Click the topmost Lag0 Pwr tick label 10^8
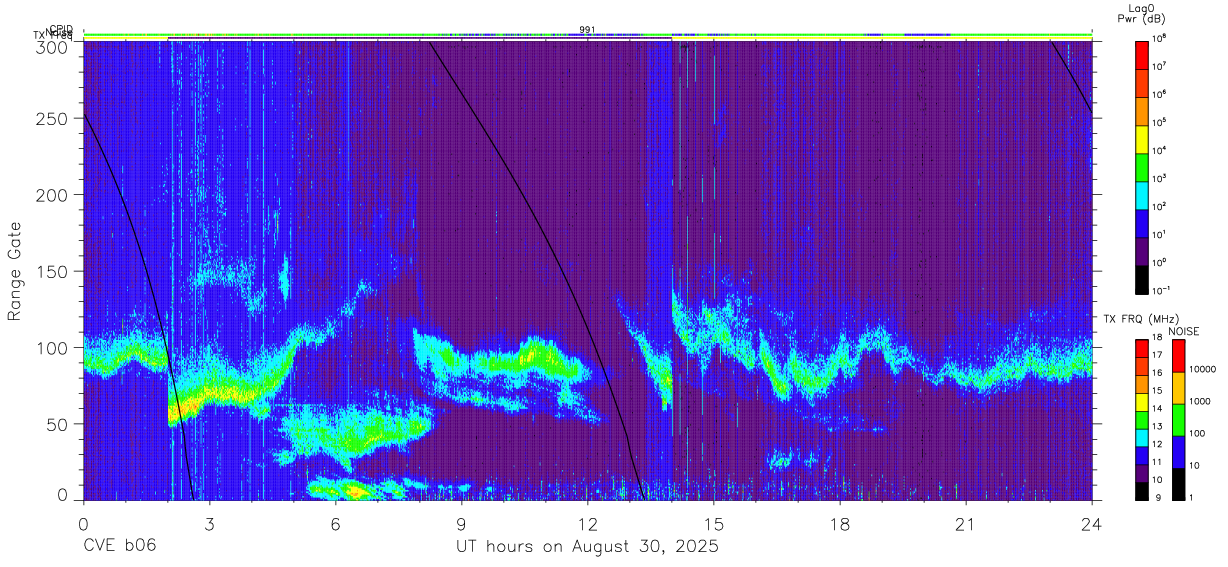The height and width of the screenshot is (567, 1228). [1160, 38]
